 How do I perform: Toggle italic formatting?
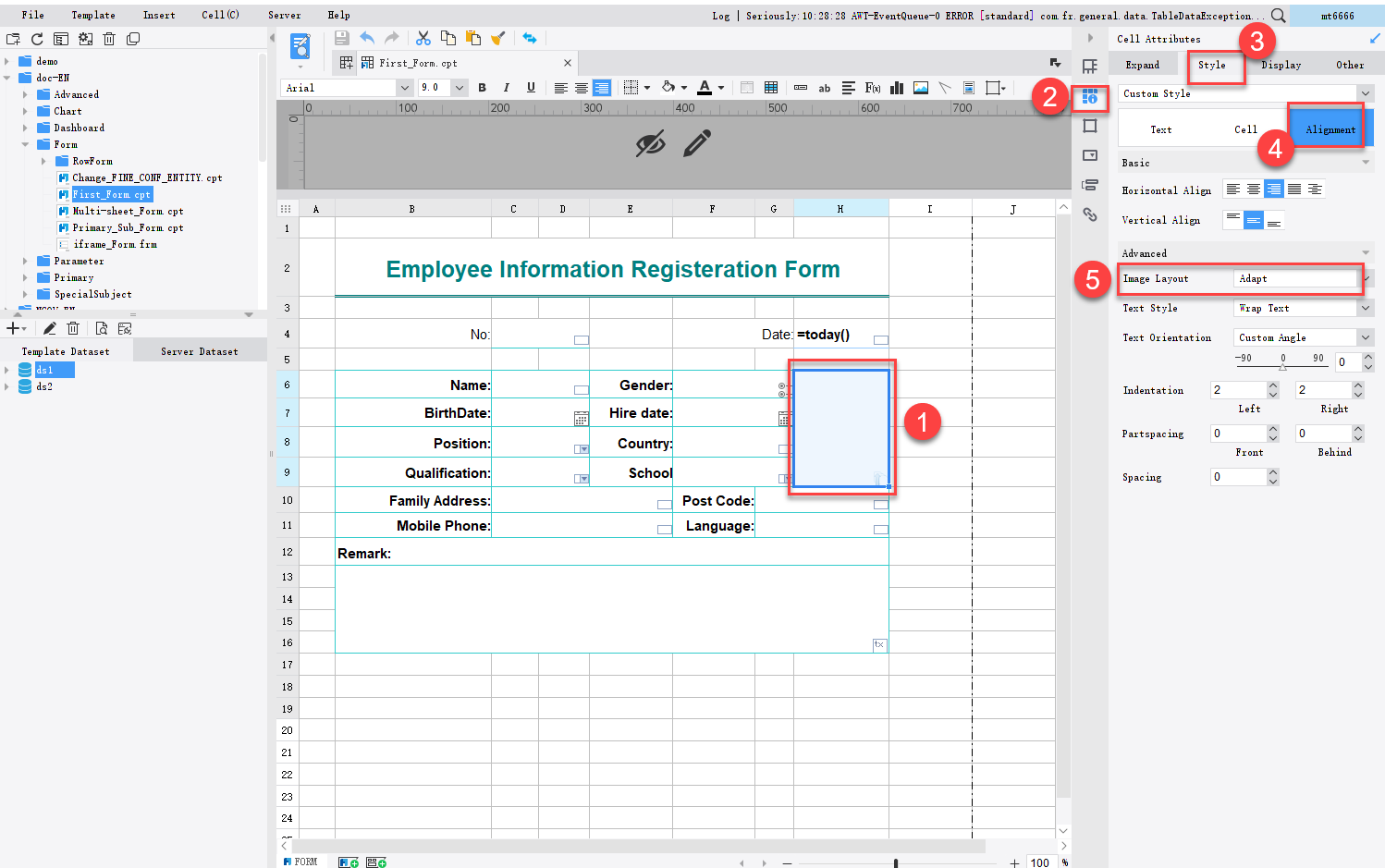tap(507, 88)
